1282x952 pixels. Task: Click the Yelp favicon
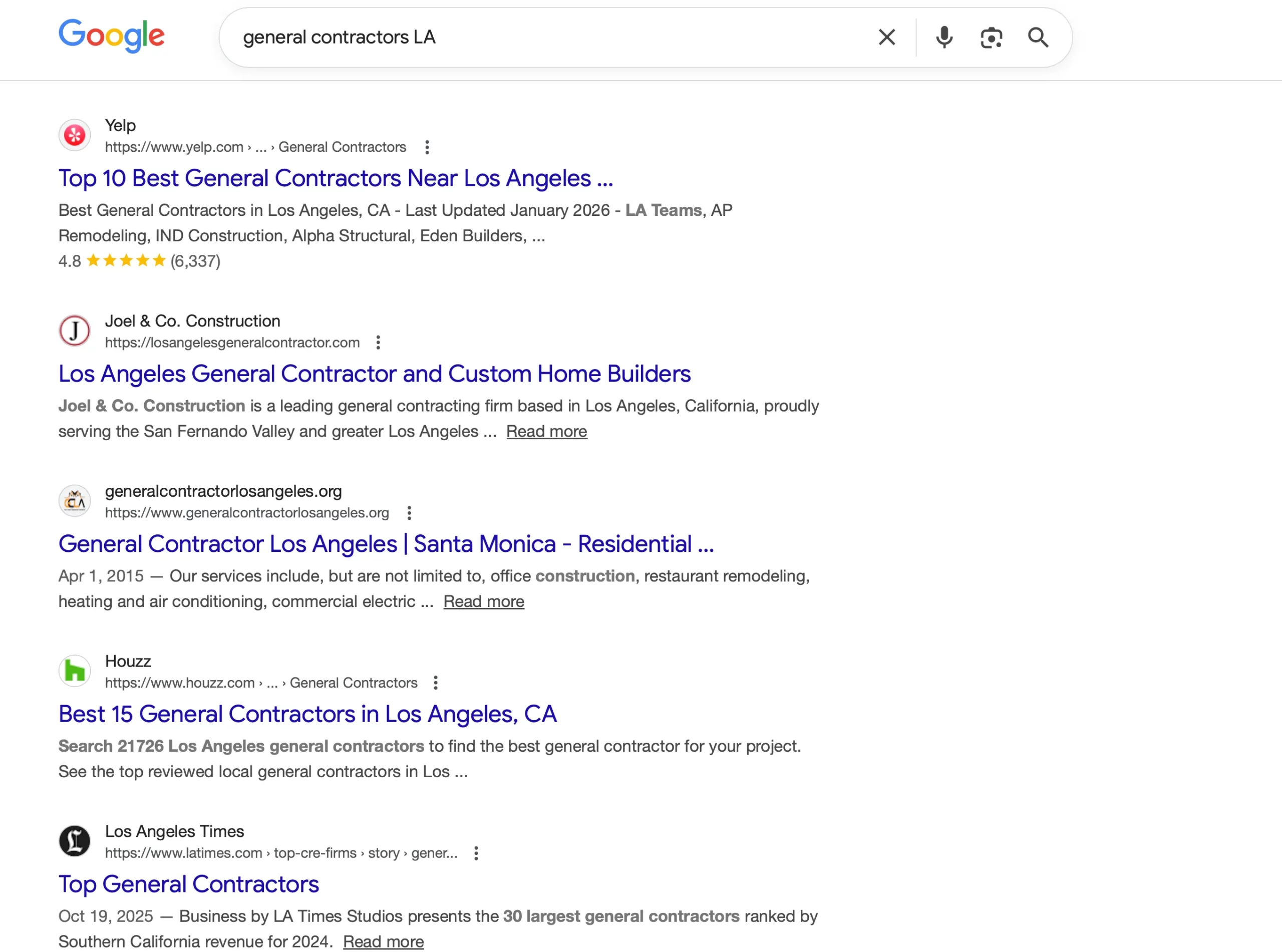click(x=74, y=135)
